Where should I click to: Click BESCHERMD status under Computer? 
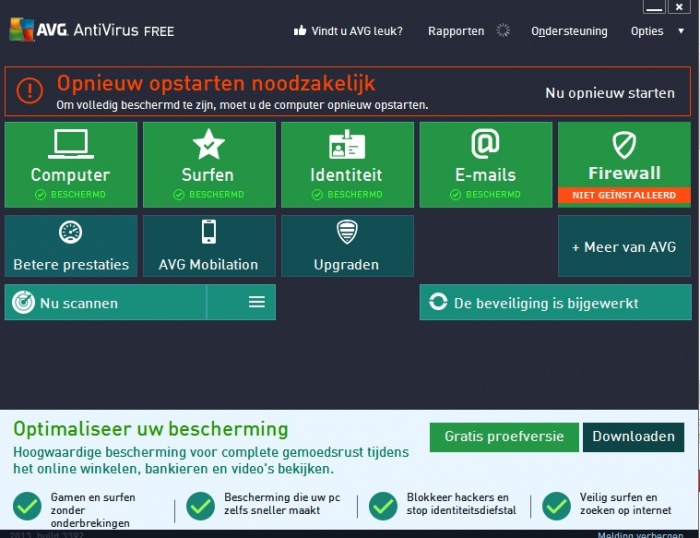click(x=71, y=195)
